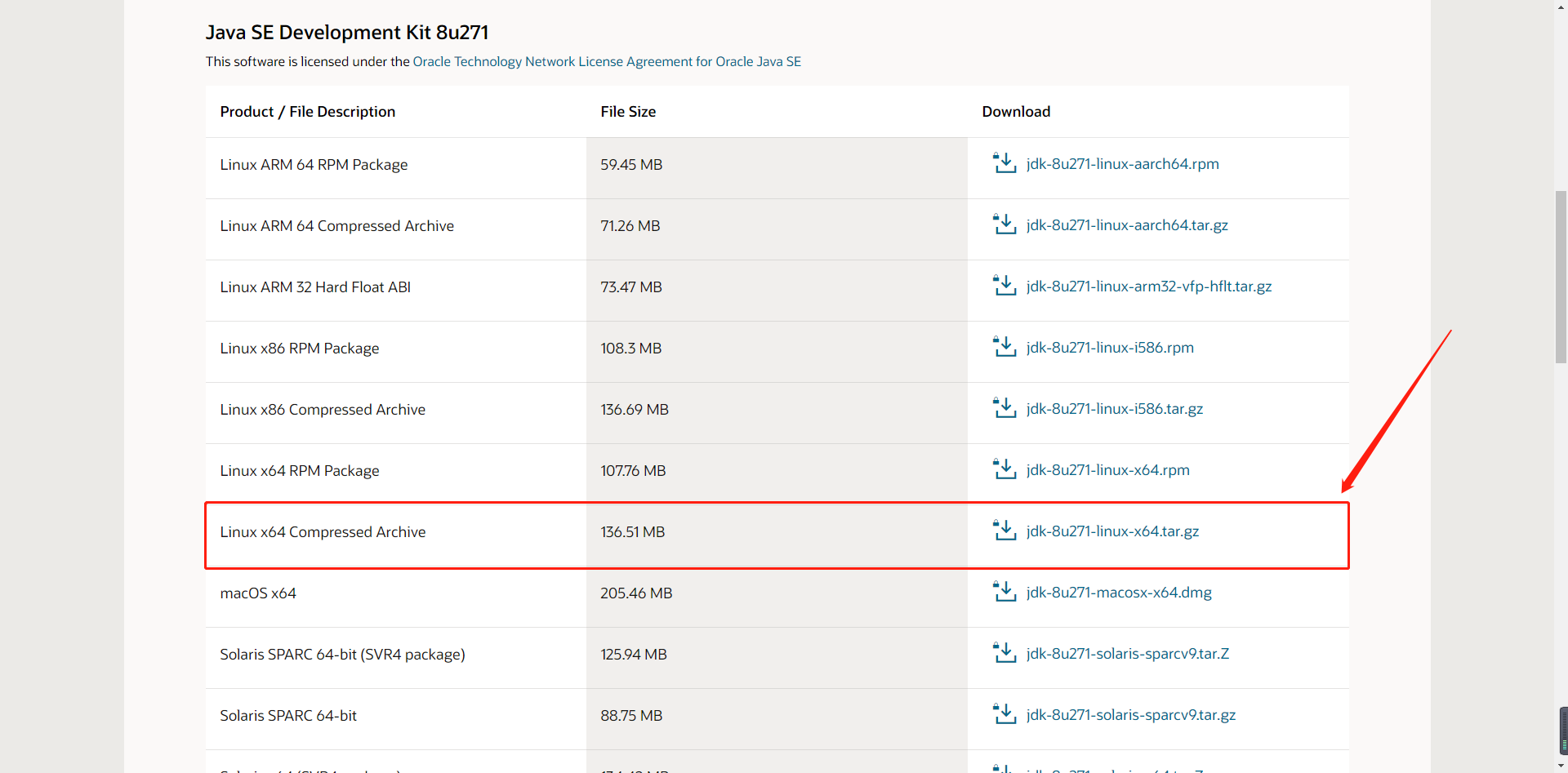Viewport: 1568px width, 773px height.
Task: Click the File Size column header
Action: pos(628,112)
